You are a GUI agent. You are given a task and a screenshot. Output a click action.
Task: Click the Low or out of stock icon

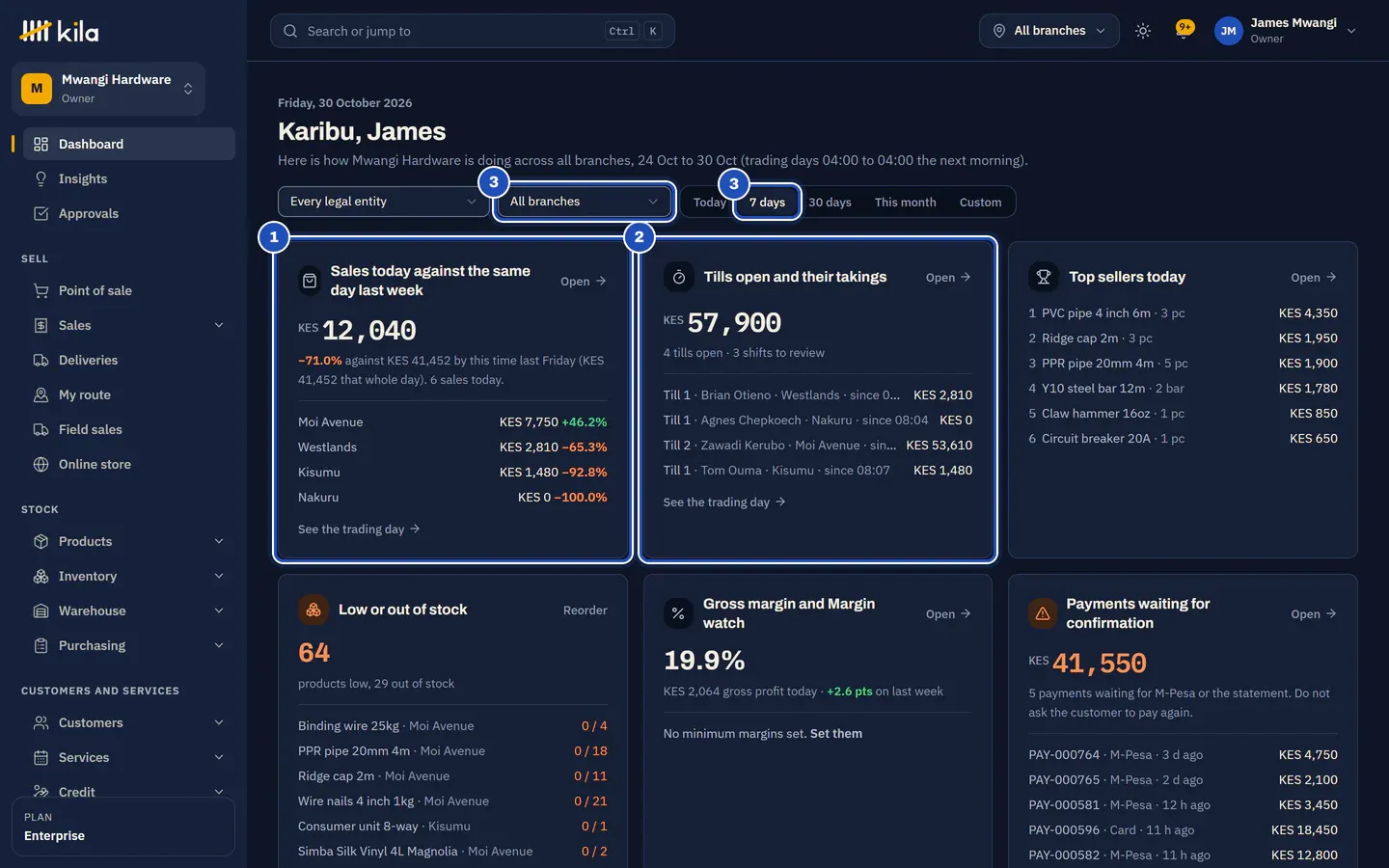313,610
